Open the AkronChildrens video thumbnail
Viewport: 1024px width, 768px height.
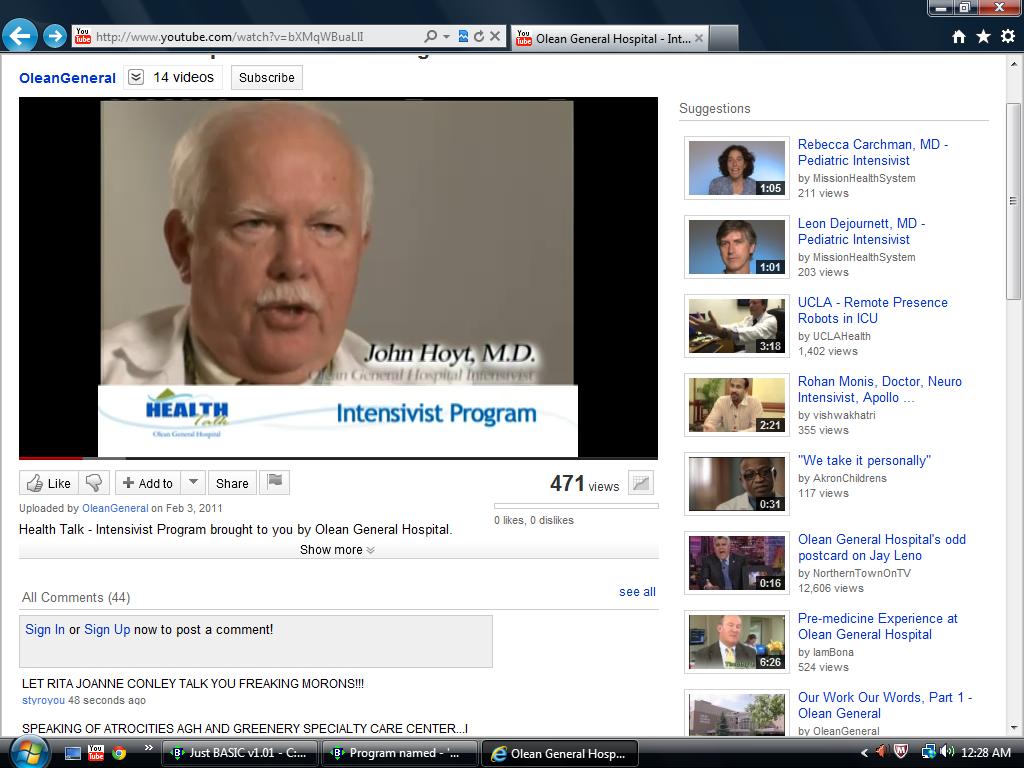[x=737, y=484]
